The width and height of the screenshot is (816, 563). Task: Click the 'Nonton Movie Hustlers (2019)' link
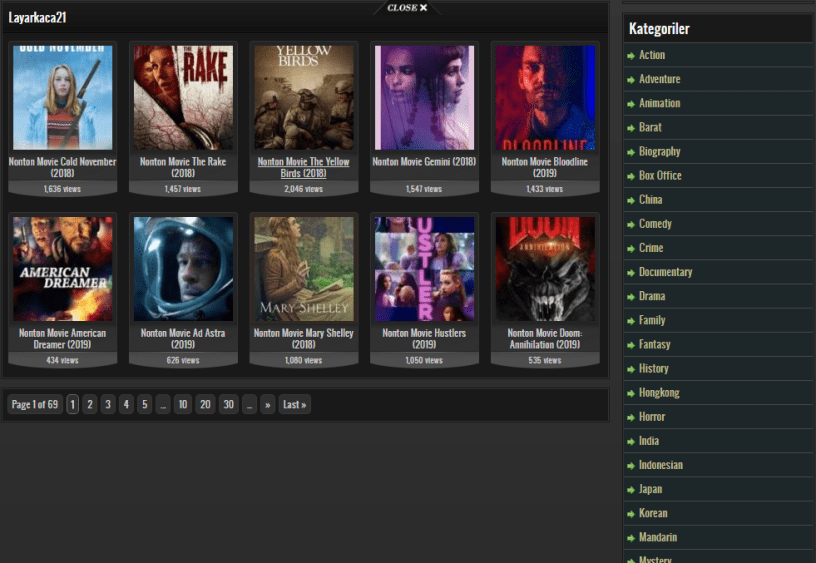coord(424,338)
